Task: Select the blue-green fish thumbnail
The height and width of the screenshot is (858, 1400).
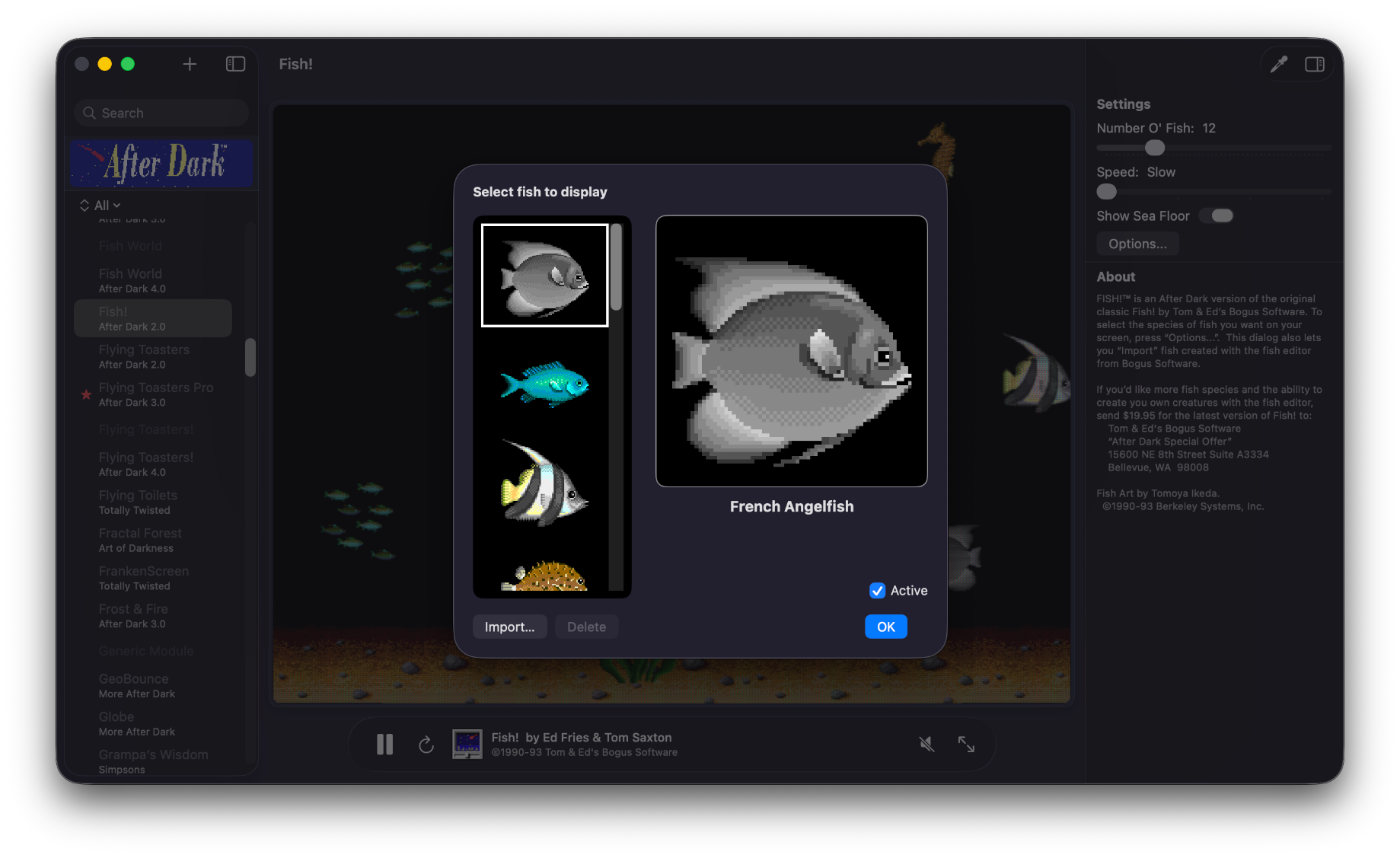Action: point(544,383)
